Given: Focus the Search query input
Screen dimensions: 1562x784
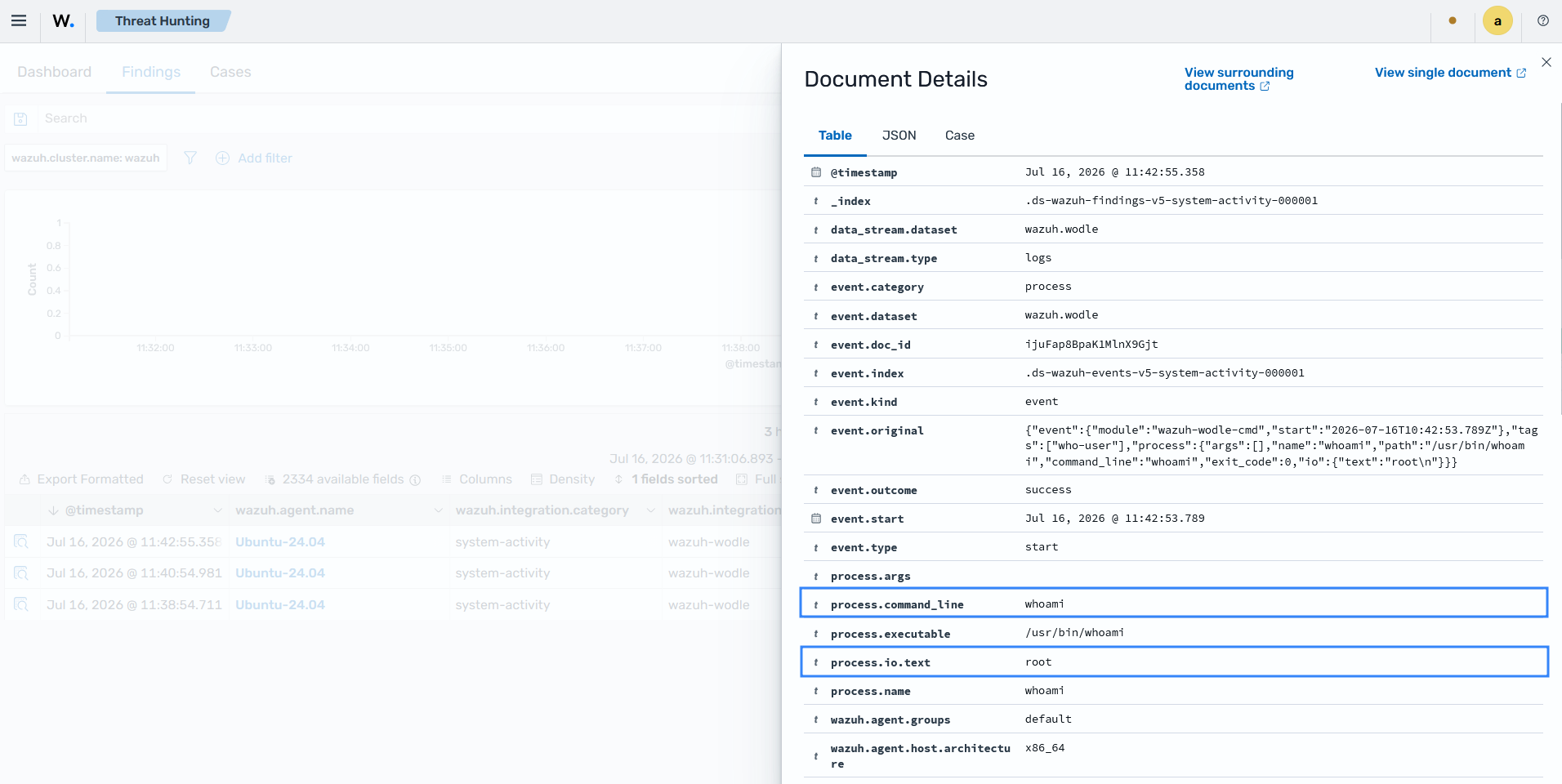Looking at the screenshot, I should [x=408, y=118].
